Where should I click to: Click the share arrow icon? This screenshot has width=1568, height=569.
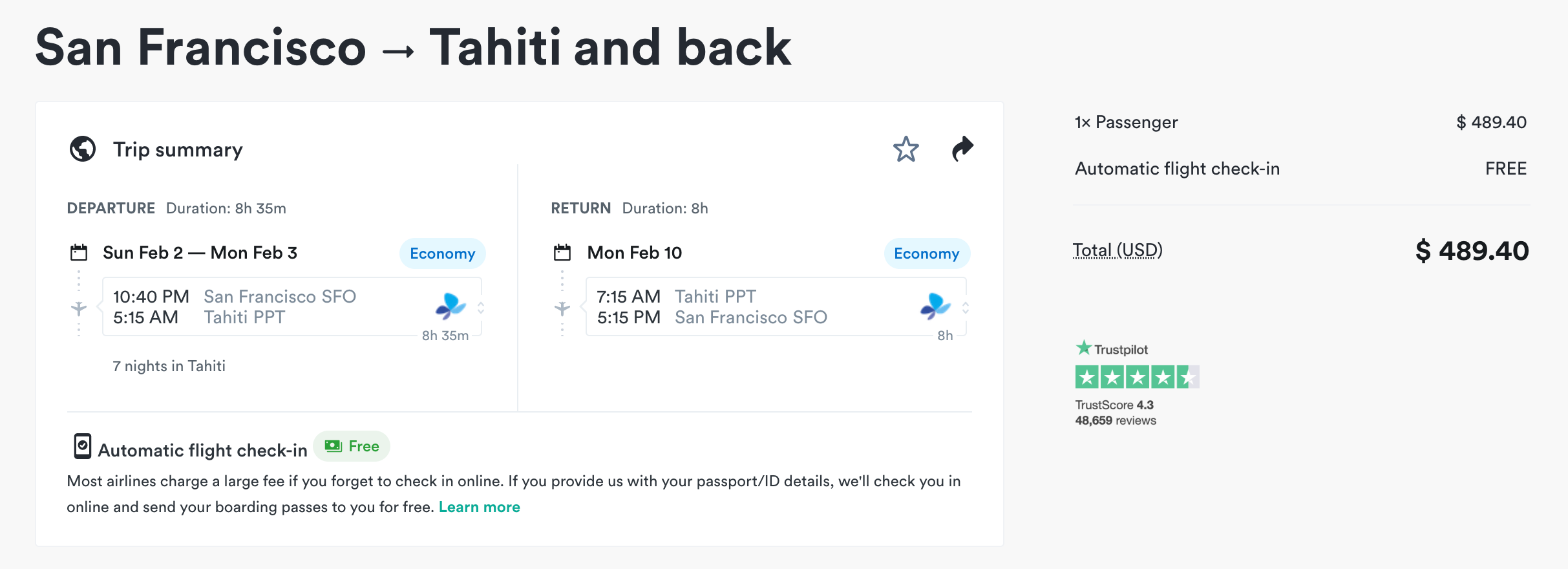(x=962, y=149)
